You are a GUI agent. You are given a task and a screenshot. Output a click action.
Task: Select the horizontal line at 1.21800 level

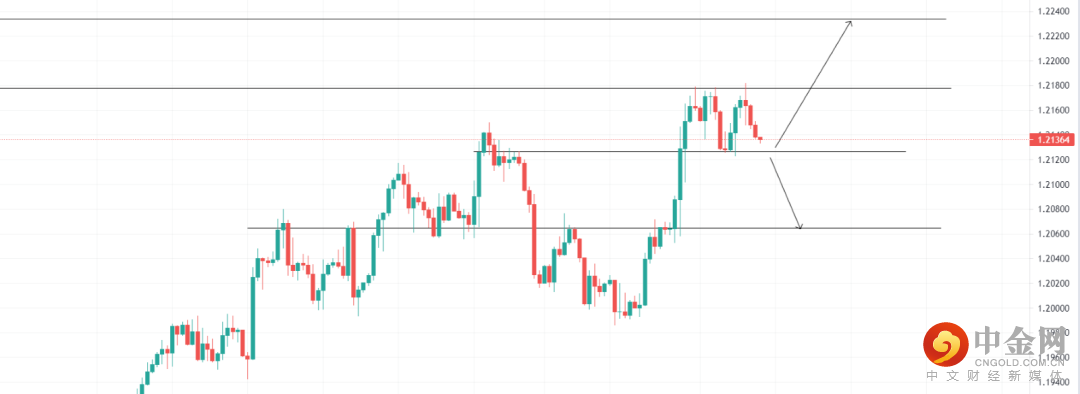coord(475,88)
